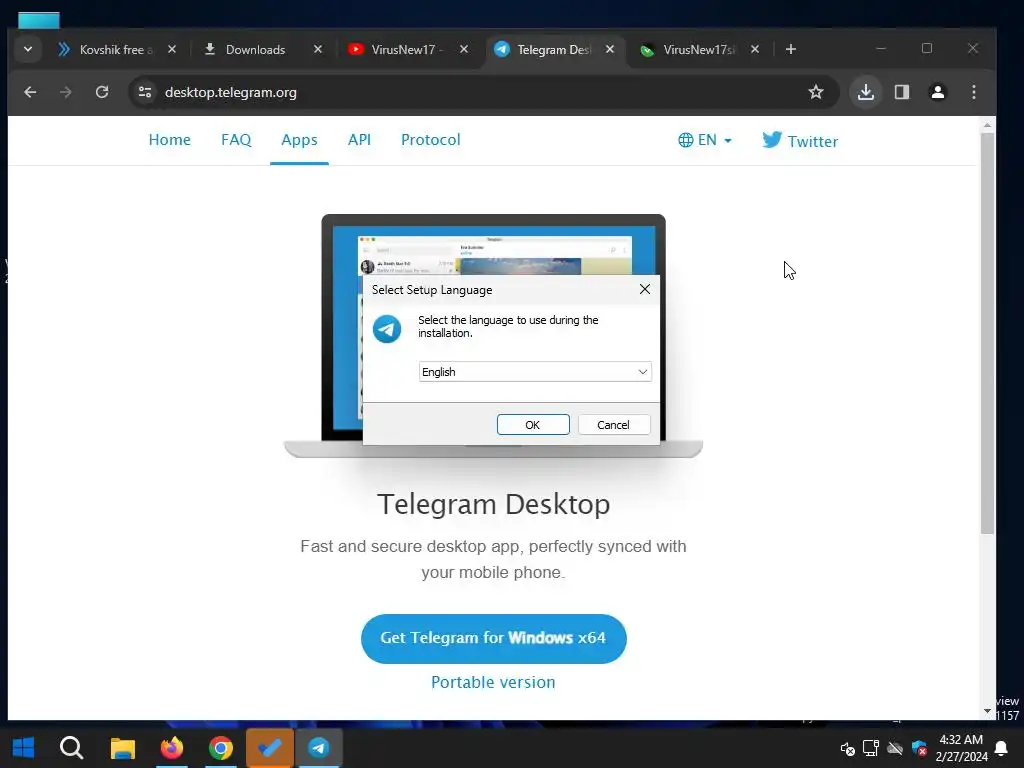Go back to the previous page
Screen dimensions: 1024x768
[30, 92]
